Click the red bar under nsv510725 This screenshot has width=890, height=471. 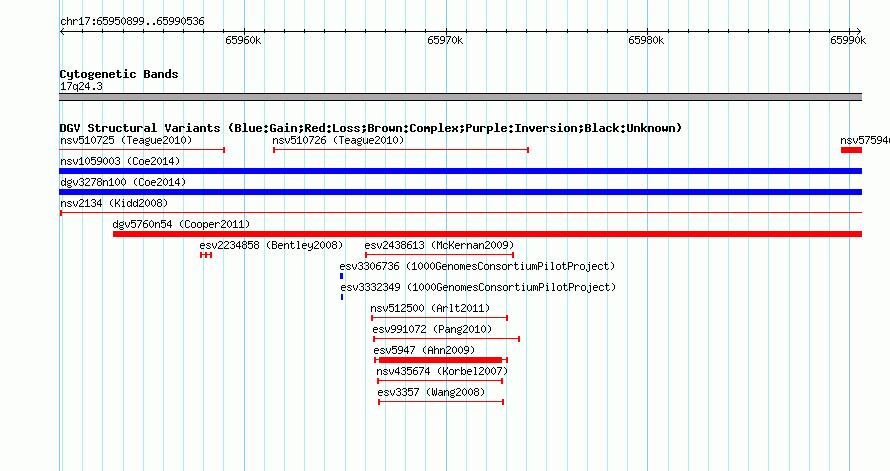tap(142, 150)
